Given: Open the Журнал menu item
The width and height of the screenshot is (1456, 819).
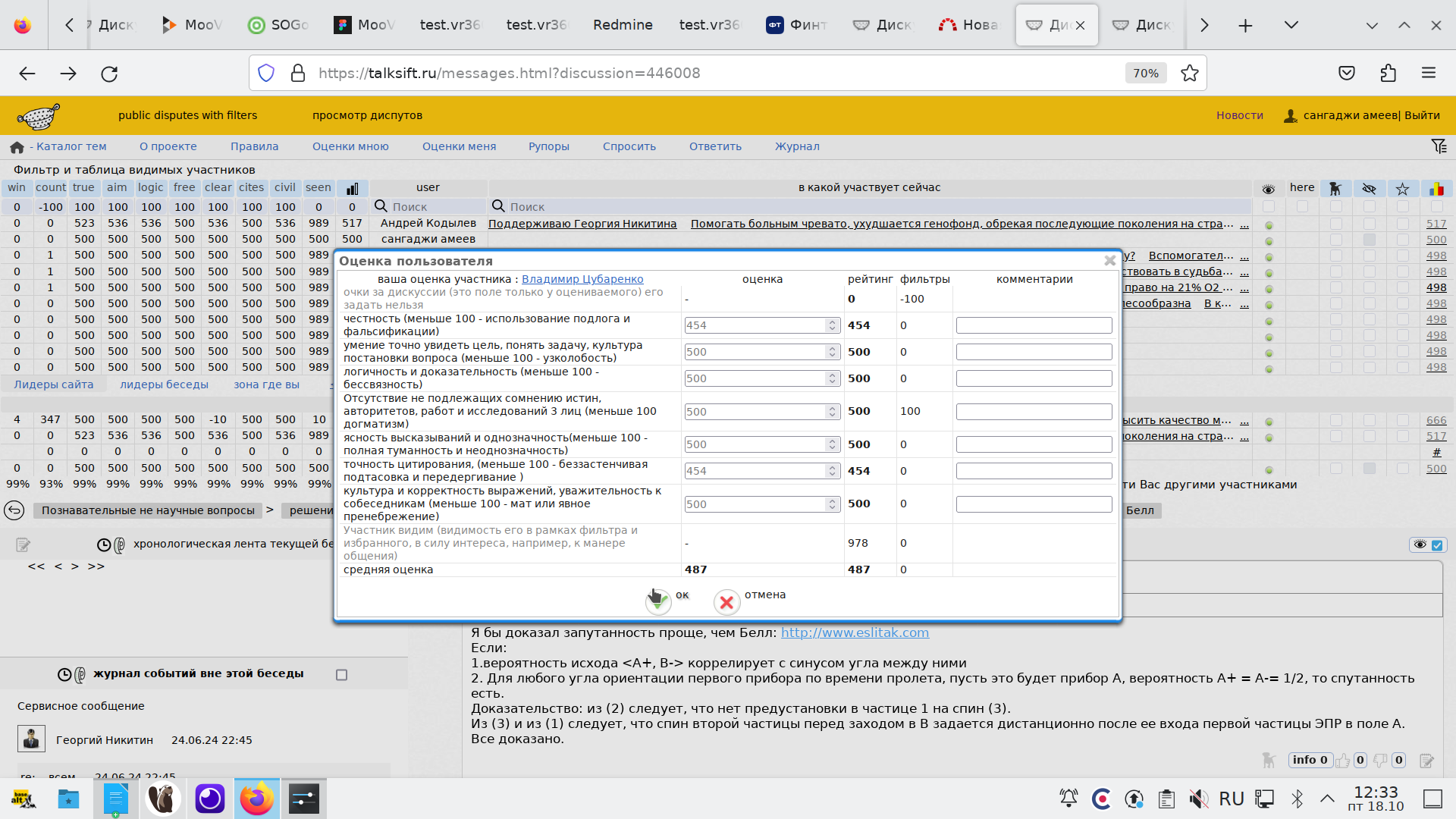Looking at the screenshot, I should pyautogui.click(x=796, y=146).
